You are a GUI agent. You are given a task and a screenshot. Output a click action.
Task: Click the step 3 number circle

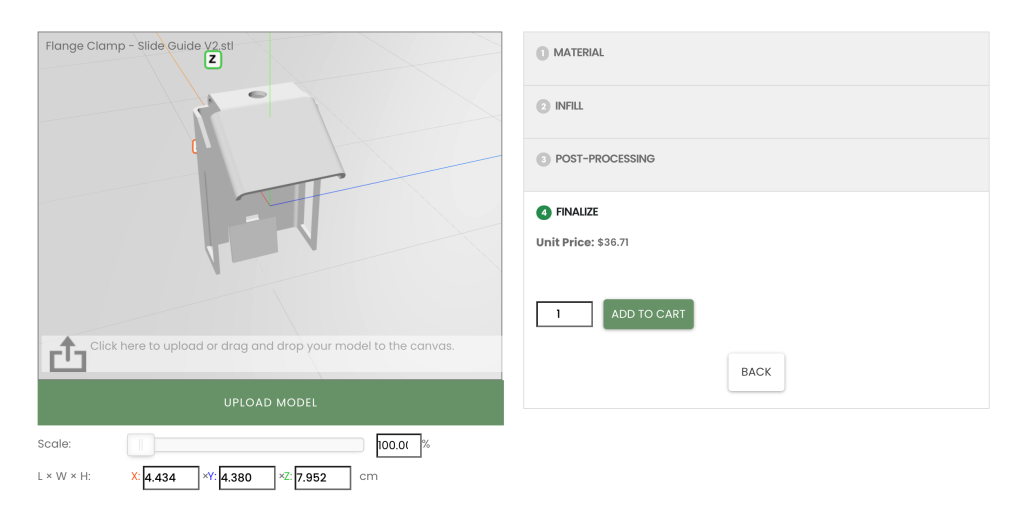click(x=543, y=159)
